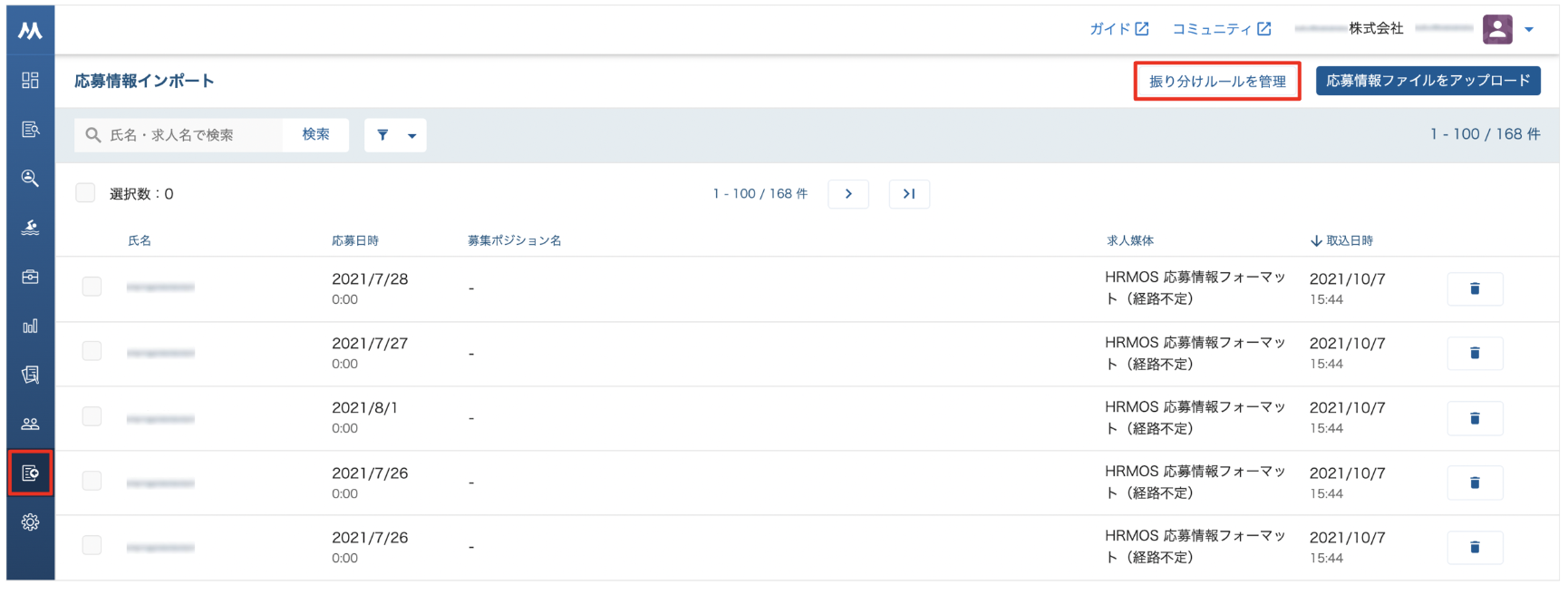
Task: Open the ガイド link
Action: (x=1118, y=29)
